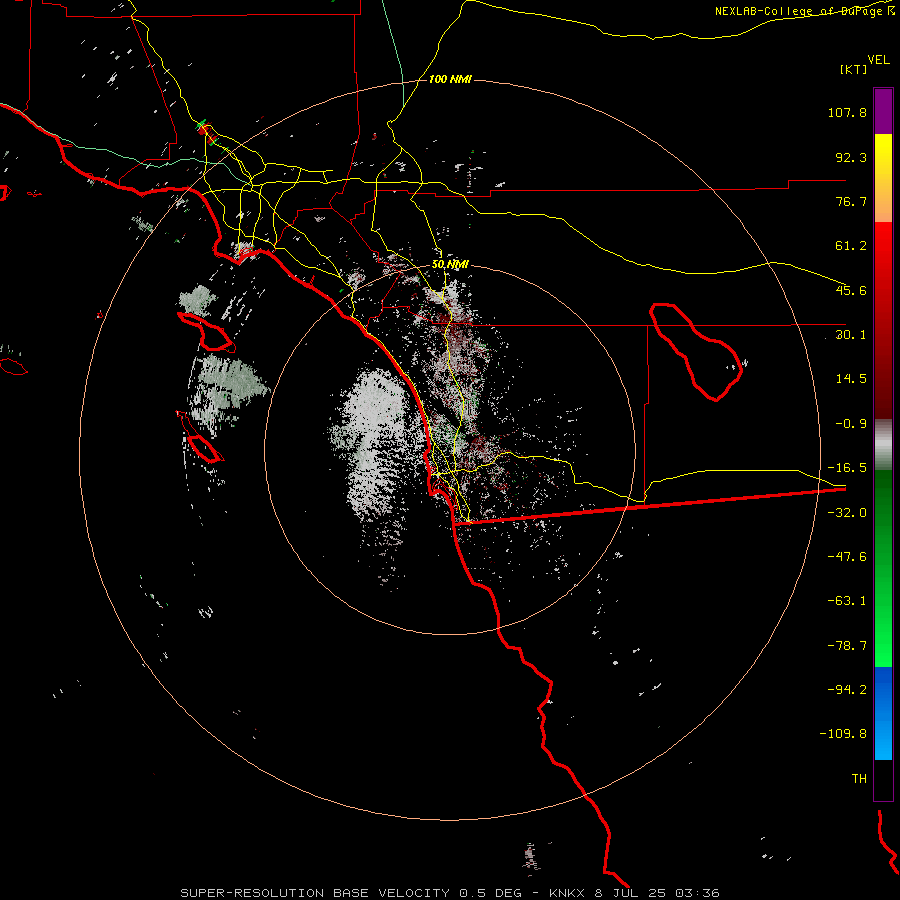Click the -32.0 scale value
The height and width of the screenshot is (900, 900).
click(847, 513)
